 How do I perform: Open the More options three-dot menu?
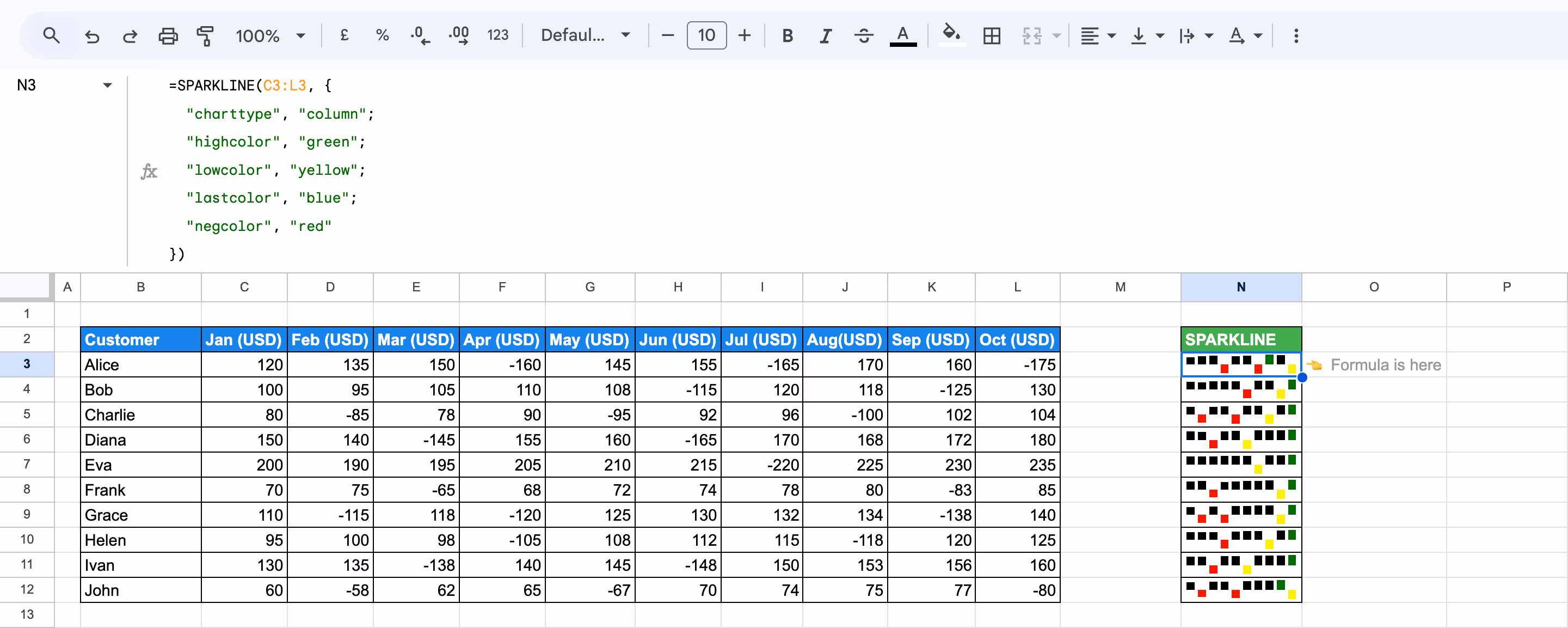1296,35
